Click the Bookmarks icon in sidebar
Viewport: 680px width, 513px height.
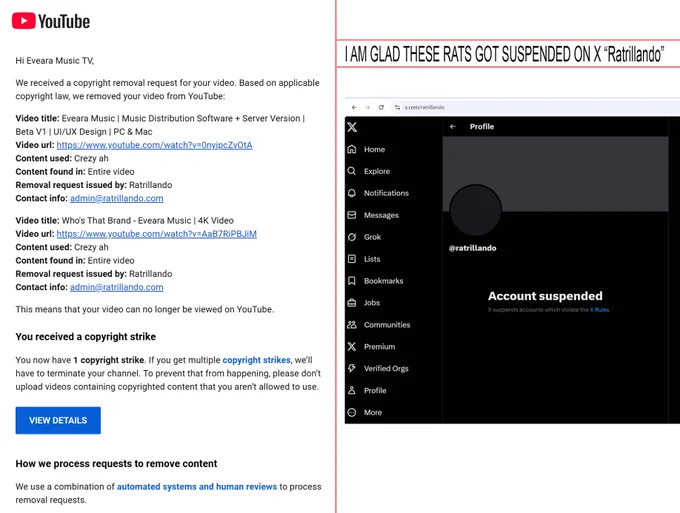352,281
